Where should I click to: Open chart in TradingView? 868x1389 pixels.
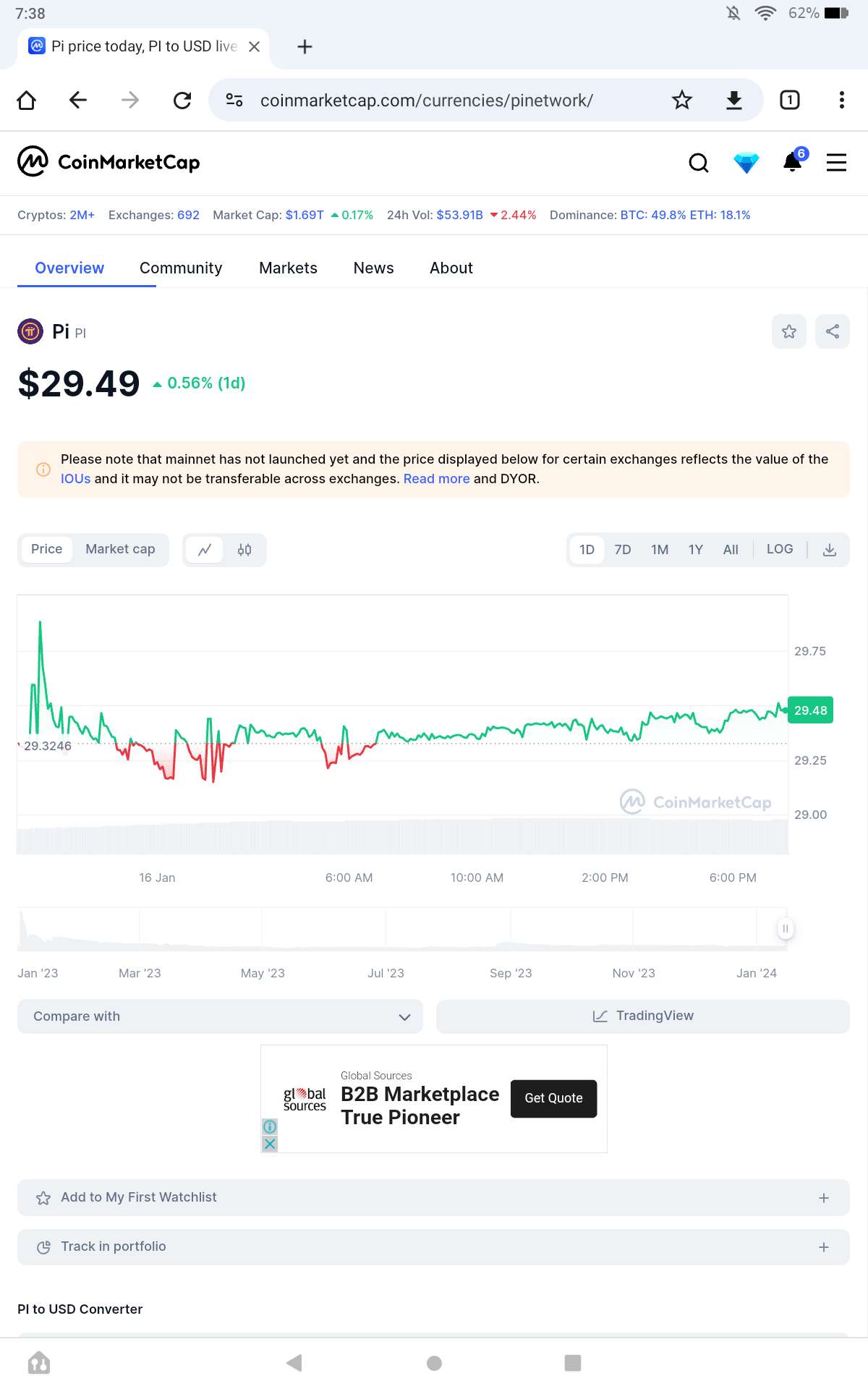point(642,1016)
